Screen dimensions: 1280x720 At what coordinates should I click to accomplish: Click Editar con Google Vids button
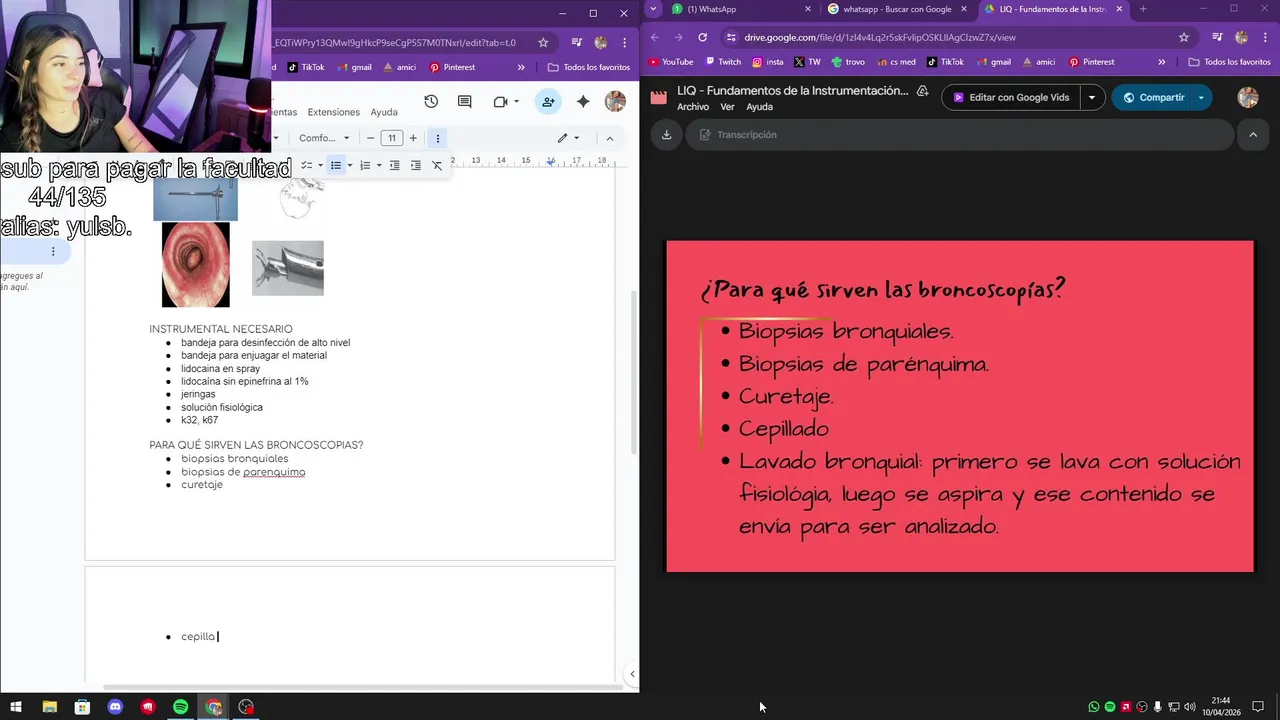point(1012,98)
